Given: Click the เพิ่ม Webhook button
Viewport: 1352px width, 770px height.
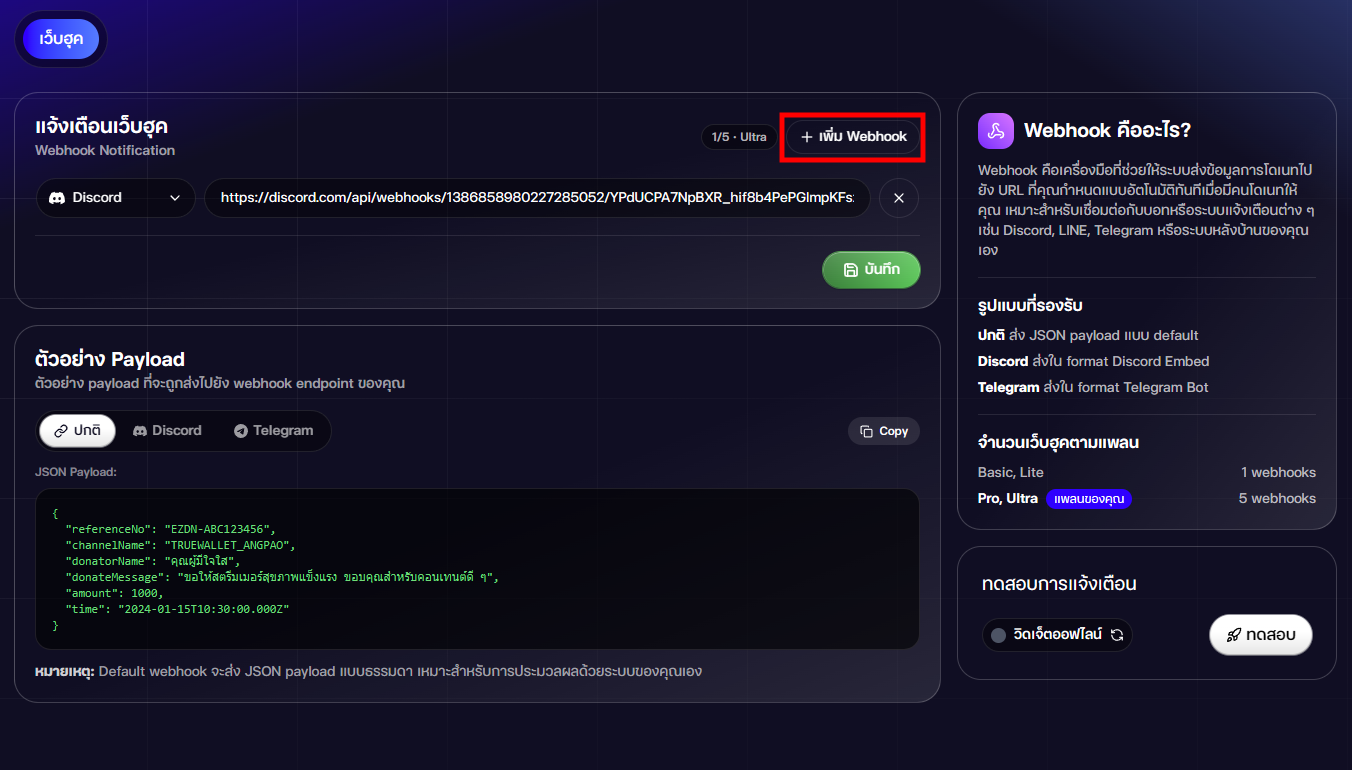Looking at the screenshot, I should pos(853,137).
